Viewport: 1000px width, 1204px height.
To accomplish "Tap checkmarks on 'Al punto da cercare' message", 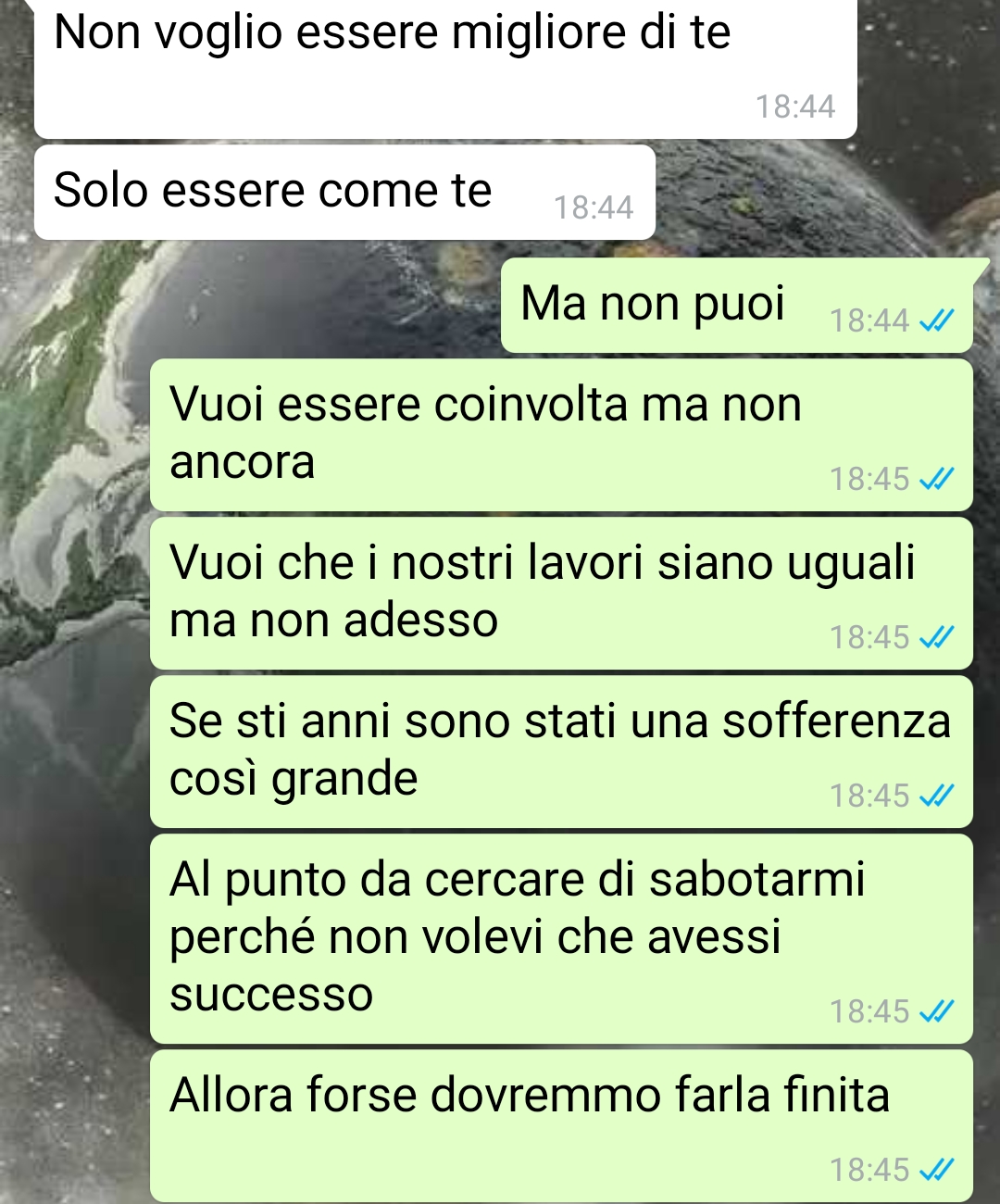I will point(936,1011).
